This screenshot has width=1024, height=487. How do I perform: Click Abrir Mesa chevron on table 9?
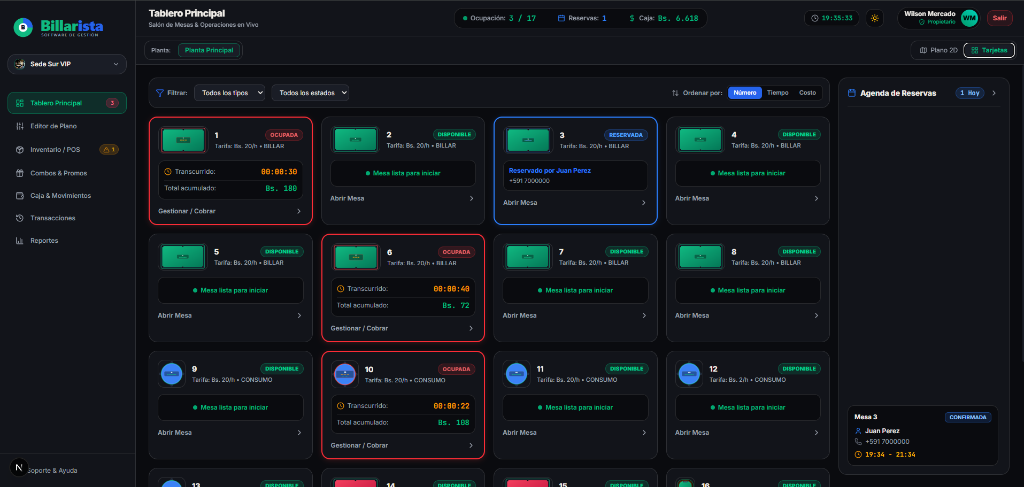pos(298,432)
